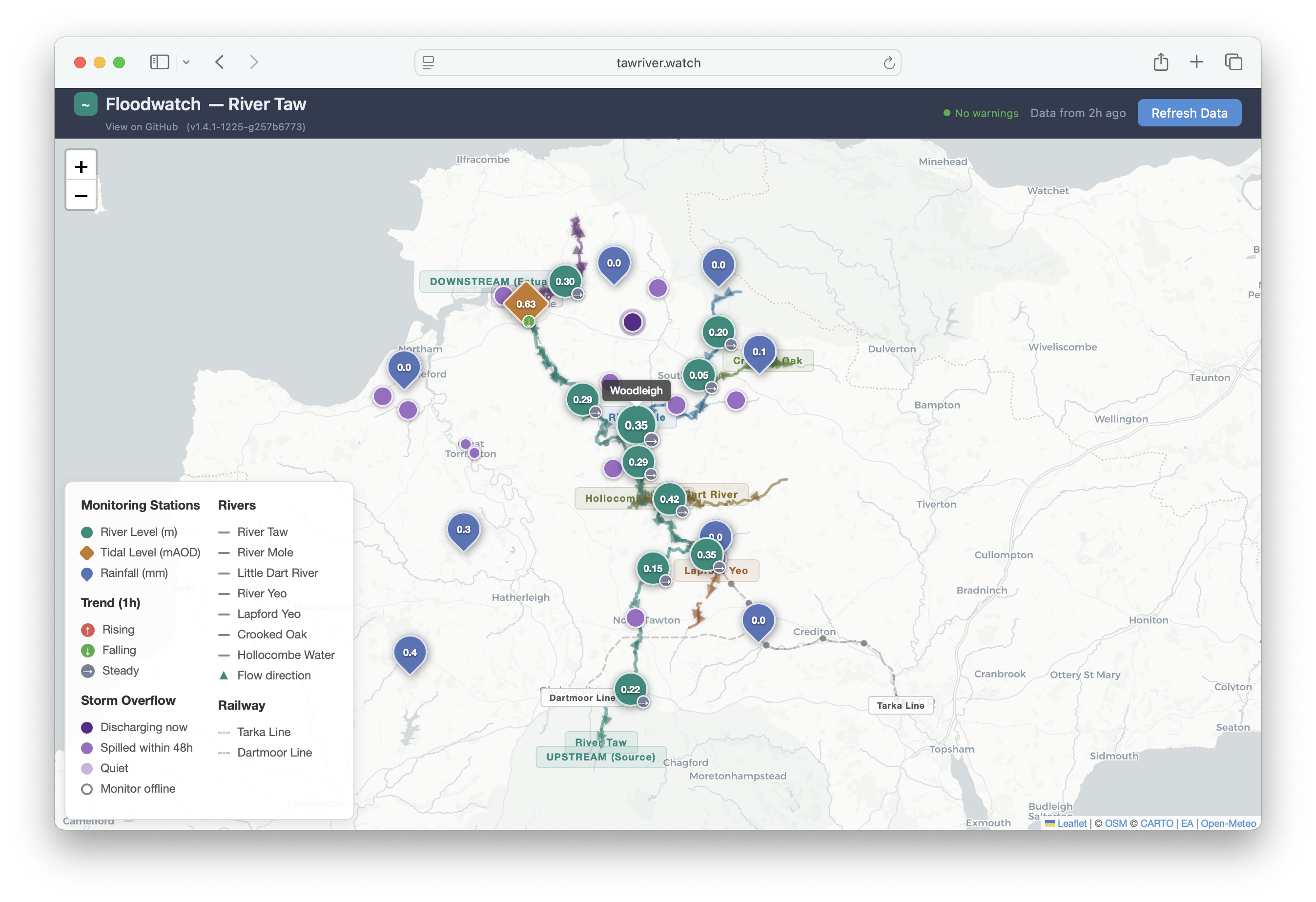The width and height of the screenshot is (1316, 902).
Task: Click the map zoom in plus button
Action: tap(81, 166)
